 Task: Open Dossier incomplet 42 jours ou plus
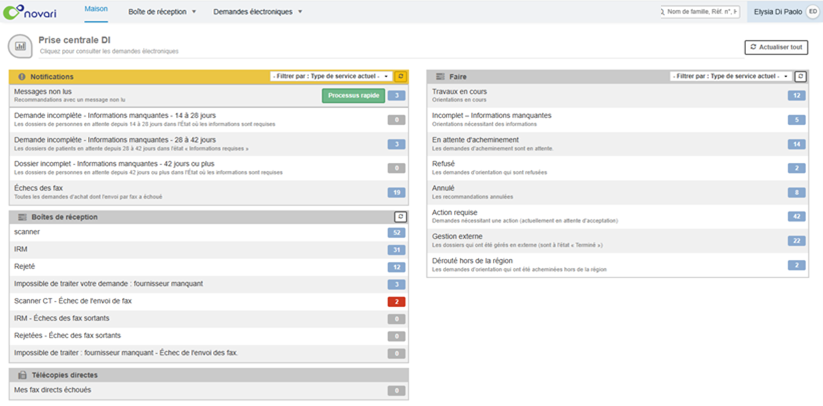pyautogui.click(x=208, y=168)
